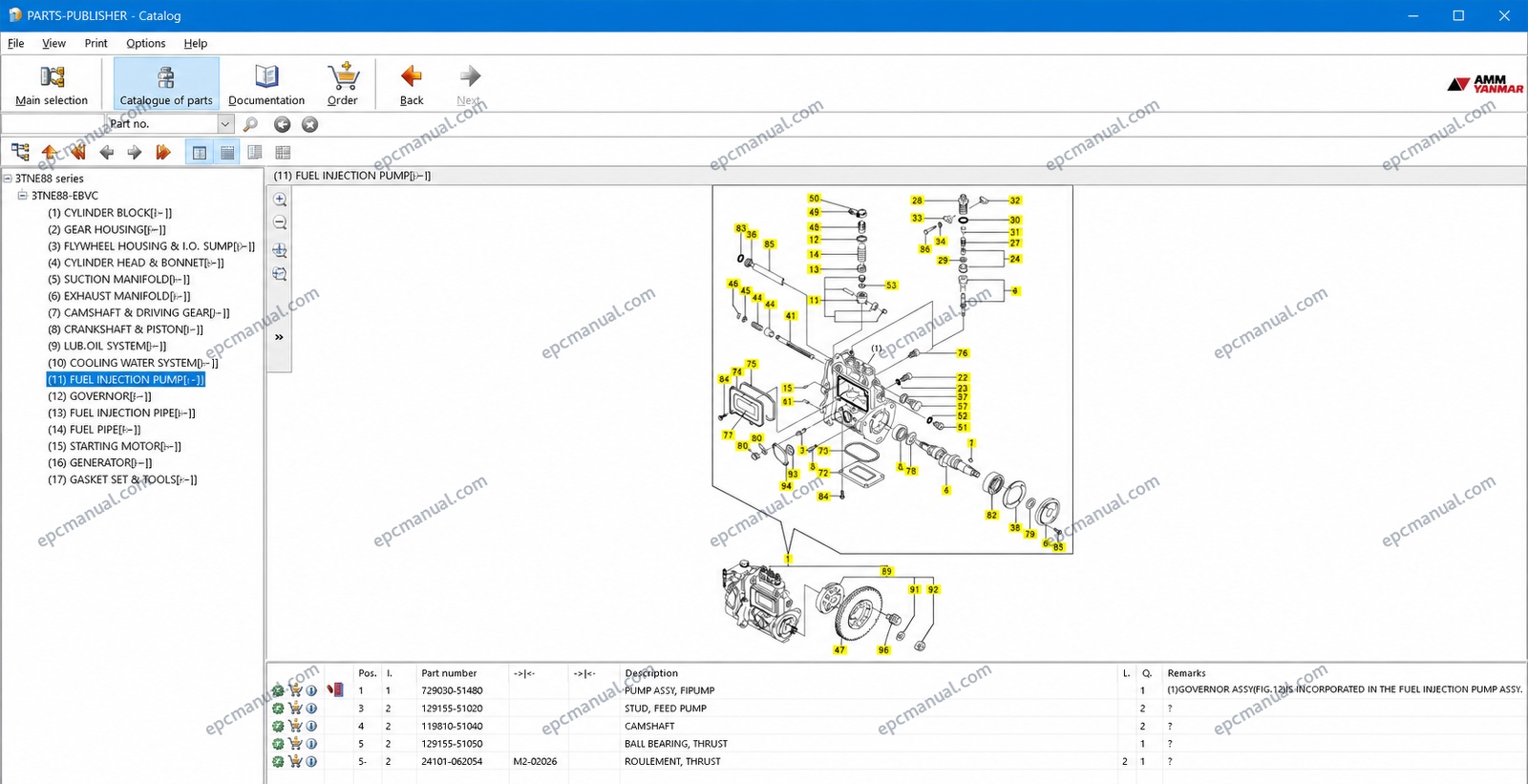
Task: Click the Pos. column header
Action: (368, 673)
